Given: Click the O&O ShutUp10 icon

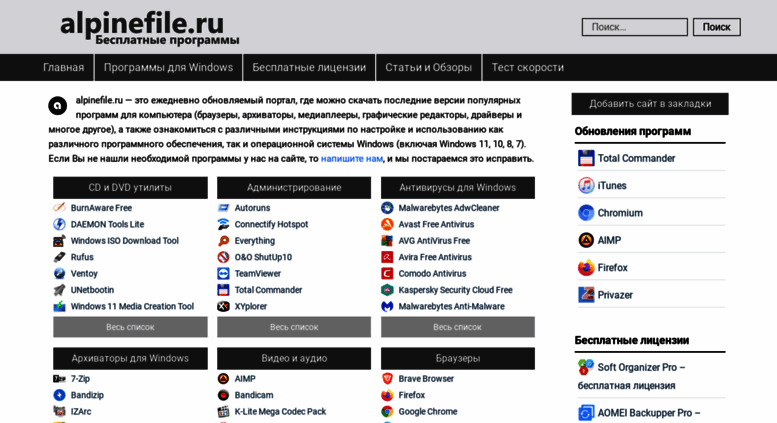Looking at the screenshot, I should point(223,257).
